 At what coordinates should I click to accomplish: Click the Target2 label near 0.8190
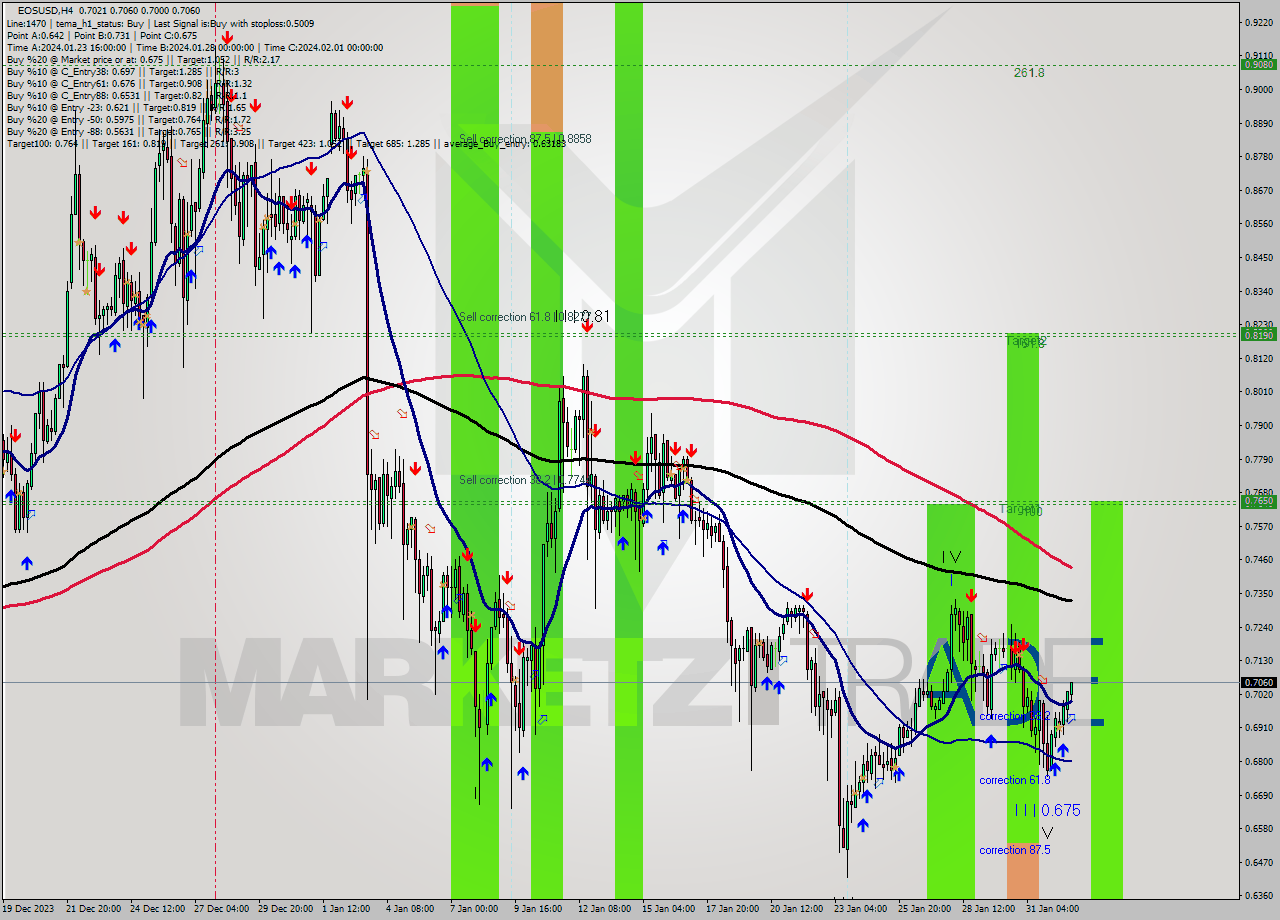(x=1026, y=342)
